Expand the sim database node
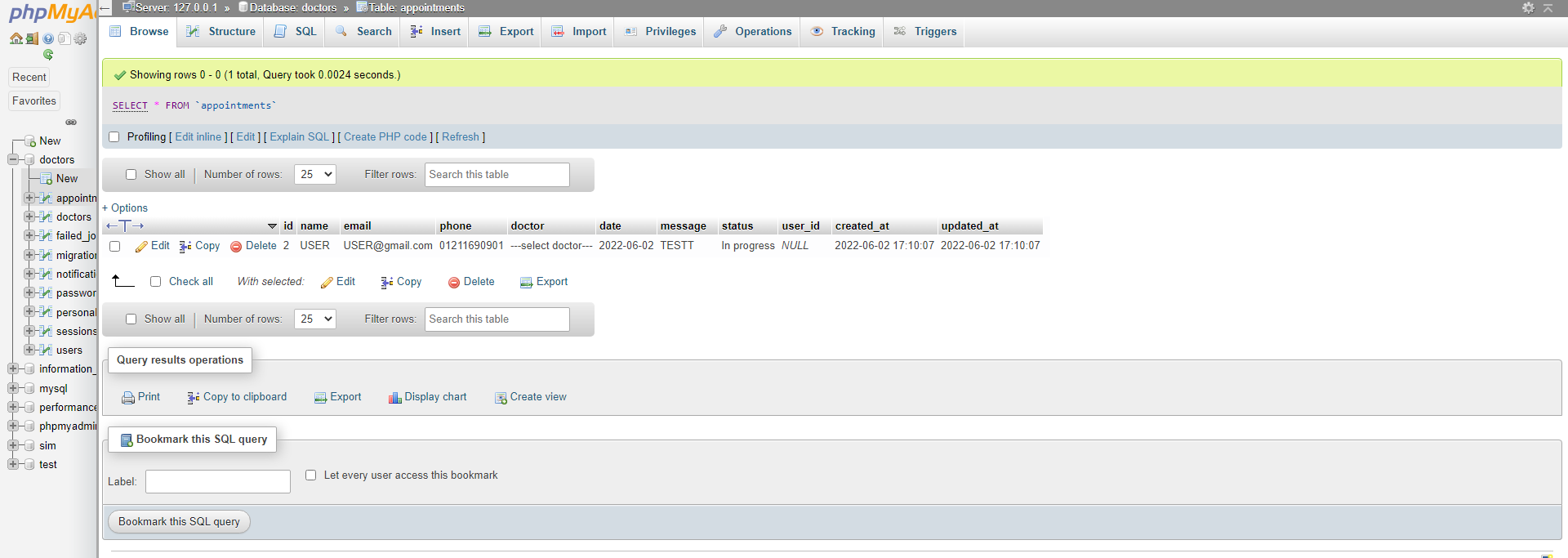 click(x=13, y=446)
